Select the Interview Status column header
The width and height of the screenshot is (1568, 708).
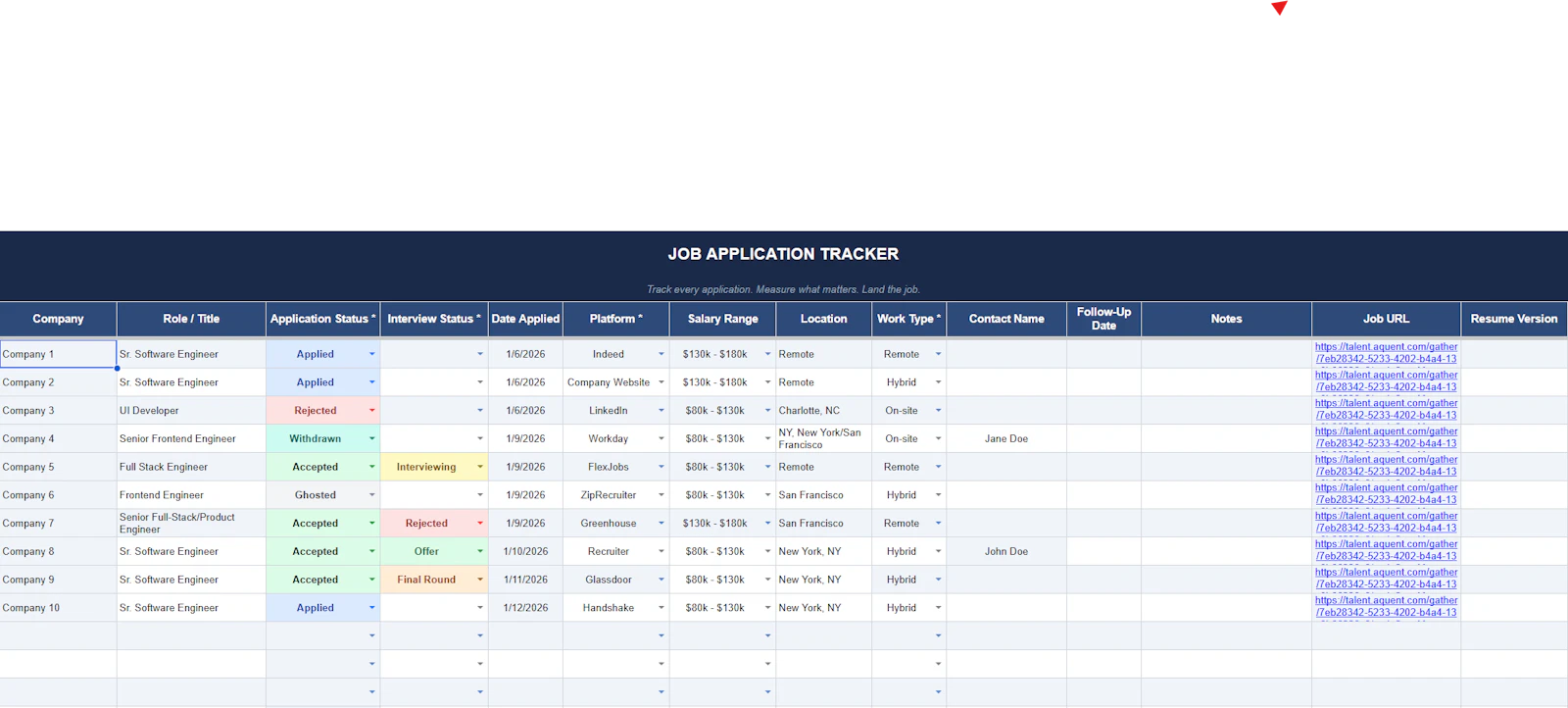tap(434, 319)
